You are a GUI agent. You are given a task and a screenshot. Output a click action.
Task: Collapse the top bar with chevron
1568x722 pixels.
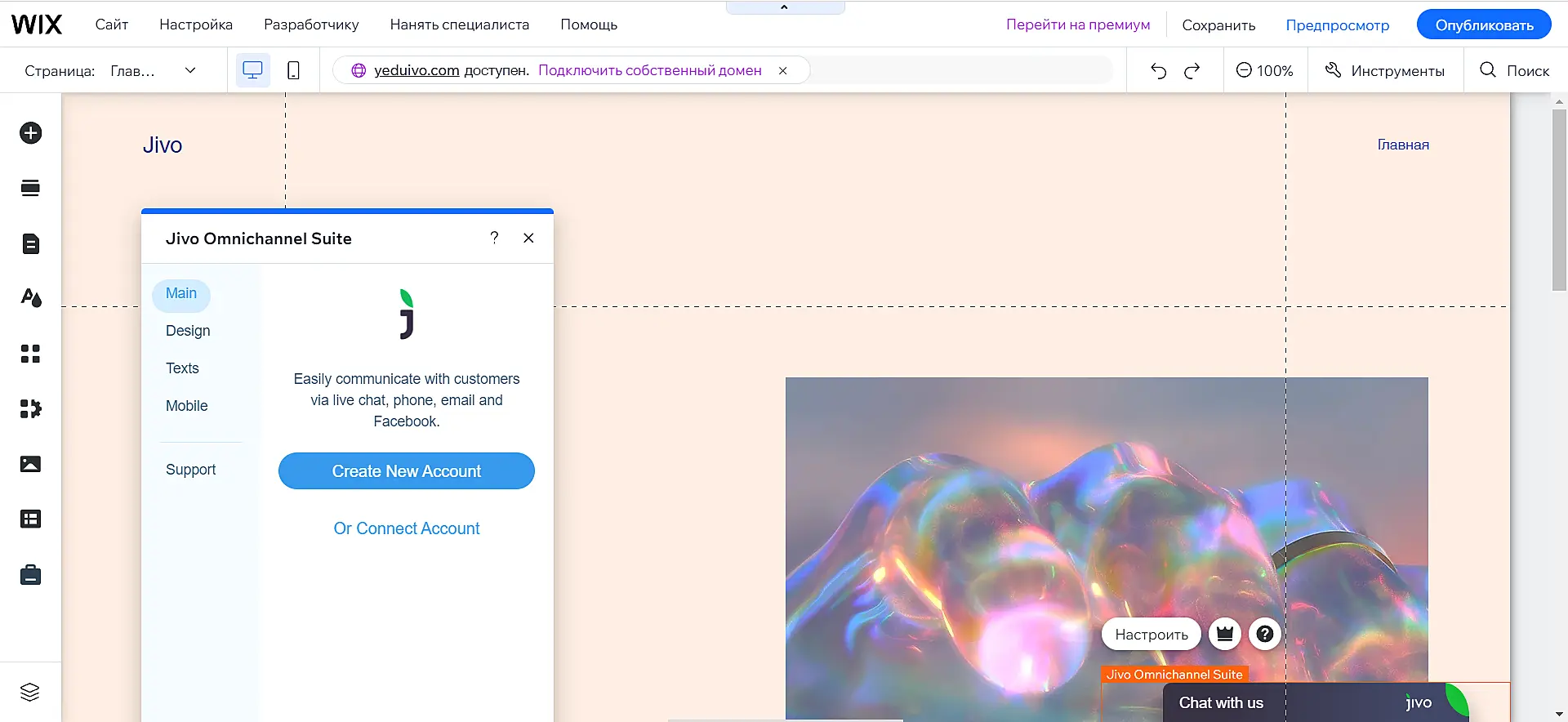(x=784, y=7)
